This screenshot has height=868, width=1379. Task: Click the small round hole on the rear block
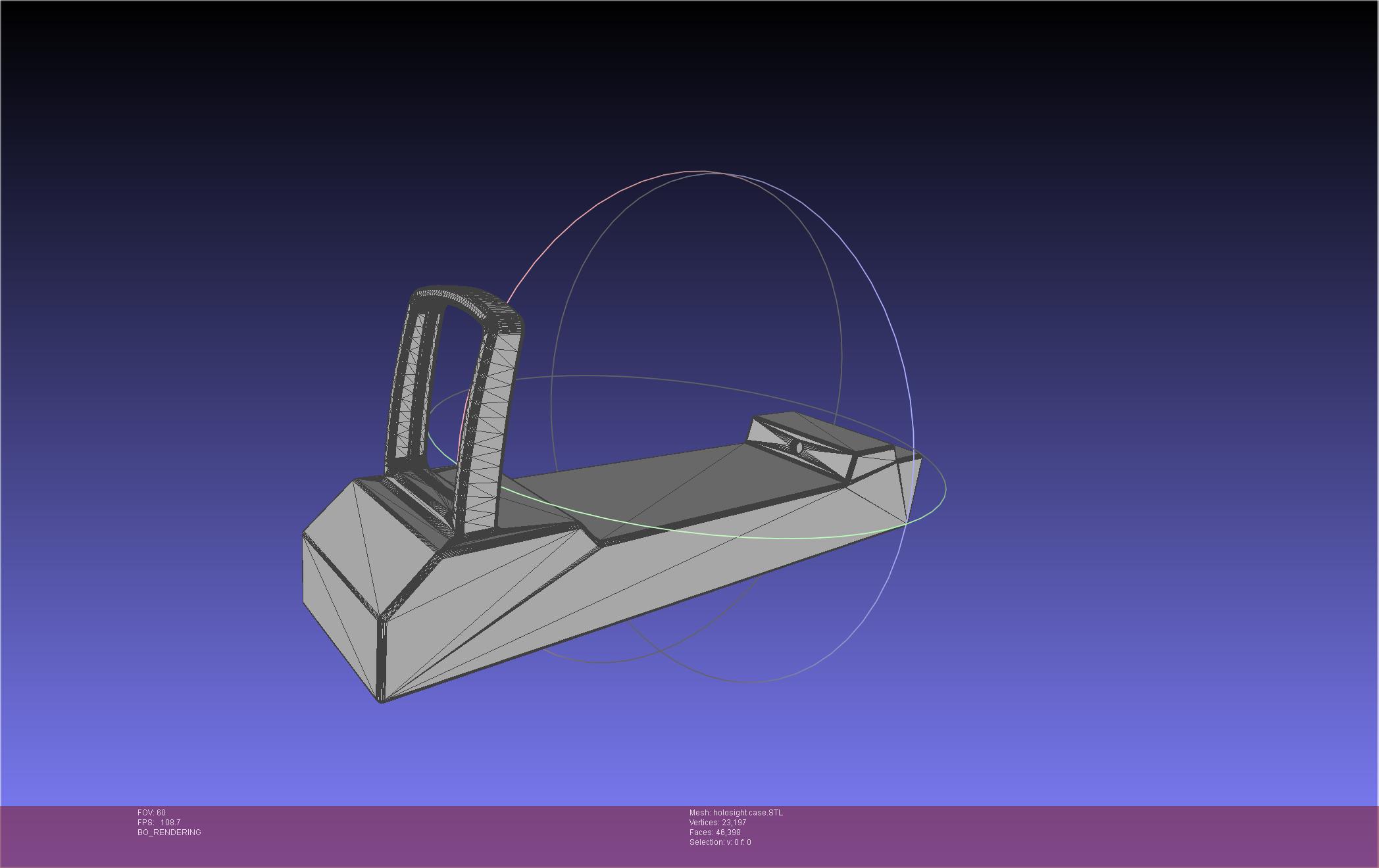799,448
